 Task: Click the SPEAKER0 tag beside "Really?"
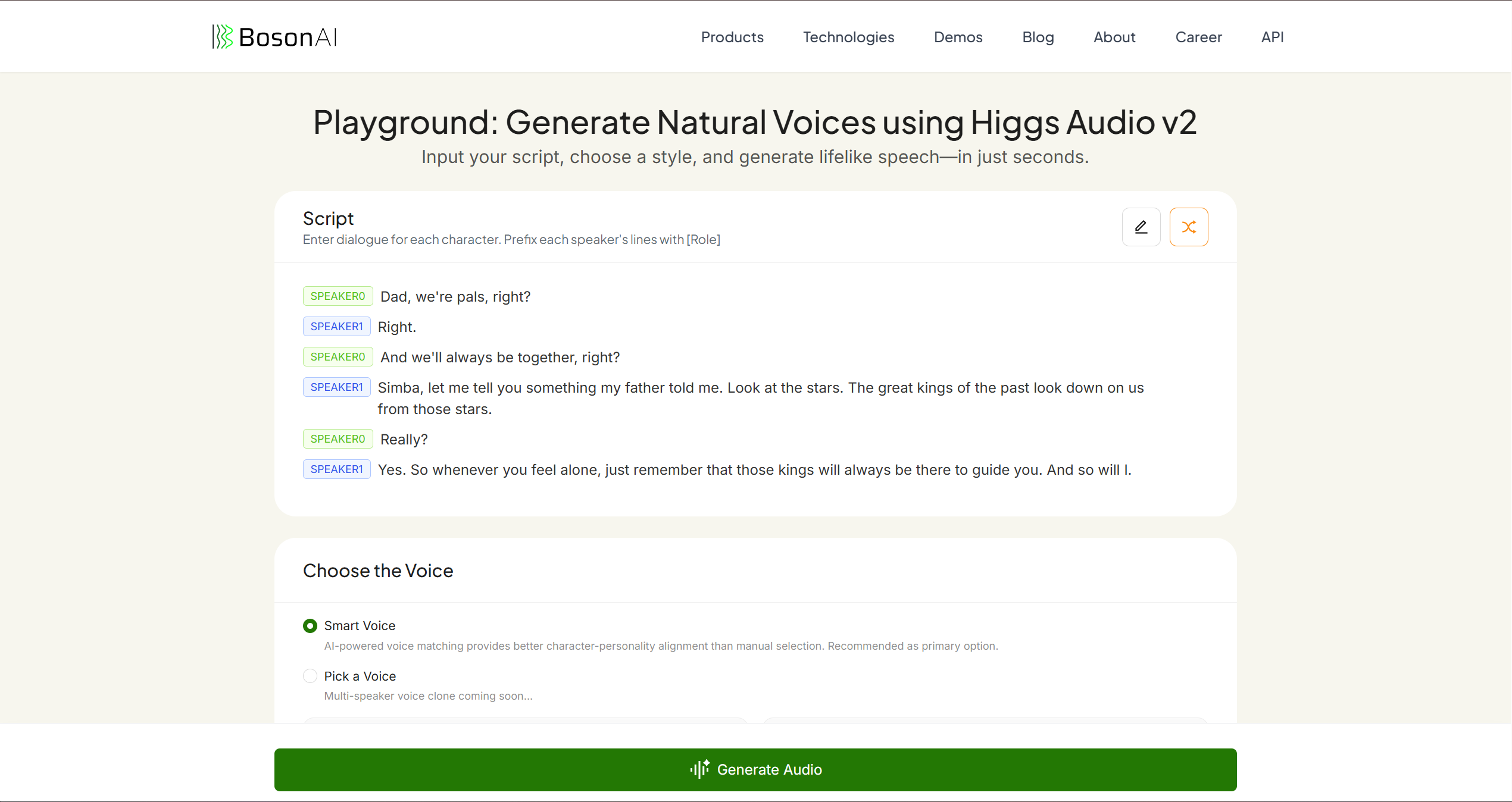point(338,439)
